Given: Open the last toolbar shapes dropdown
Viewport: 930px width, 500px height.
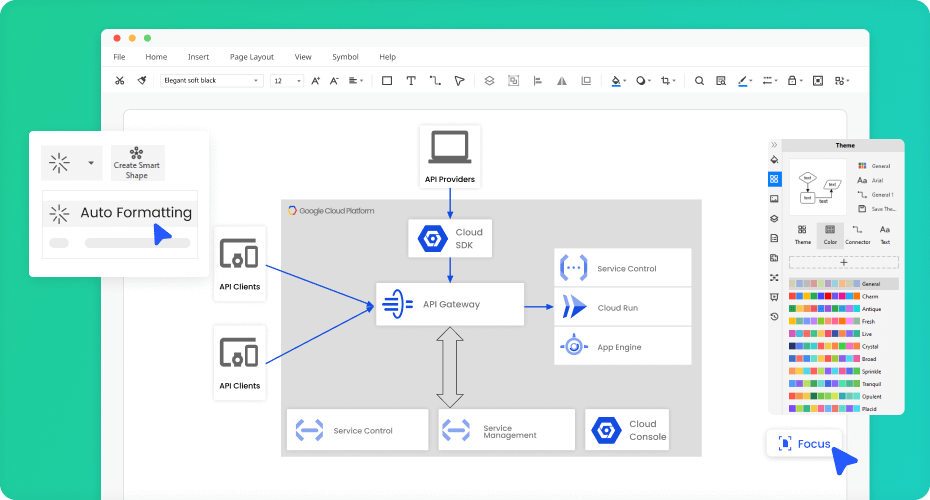Looking at the screenshot, I should tap(842, 81).
